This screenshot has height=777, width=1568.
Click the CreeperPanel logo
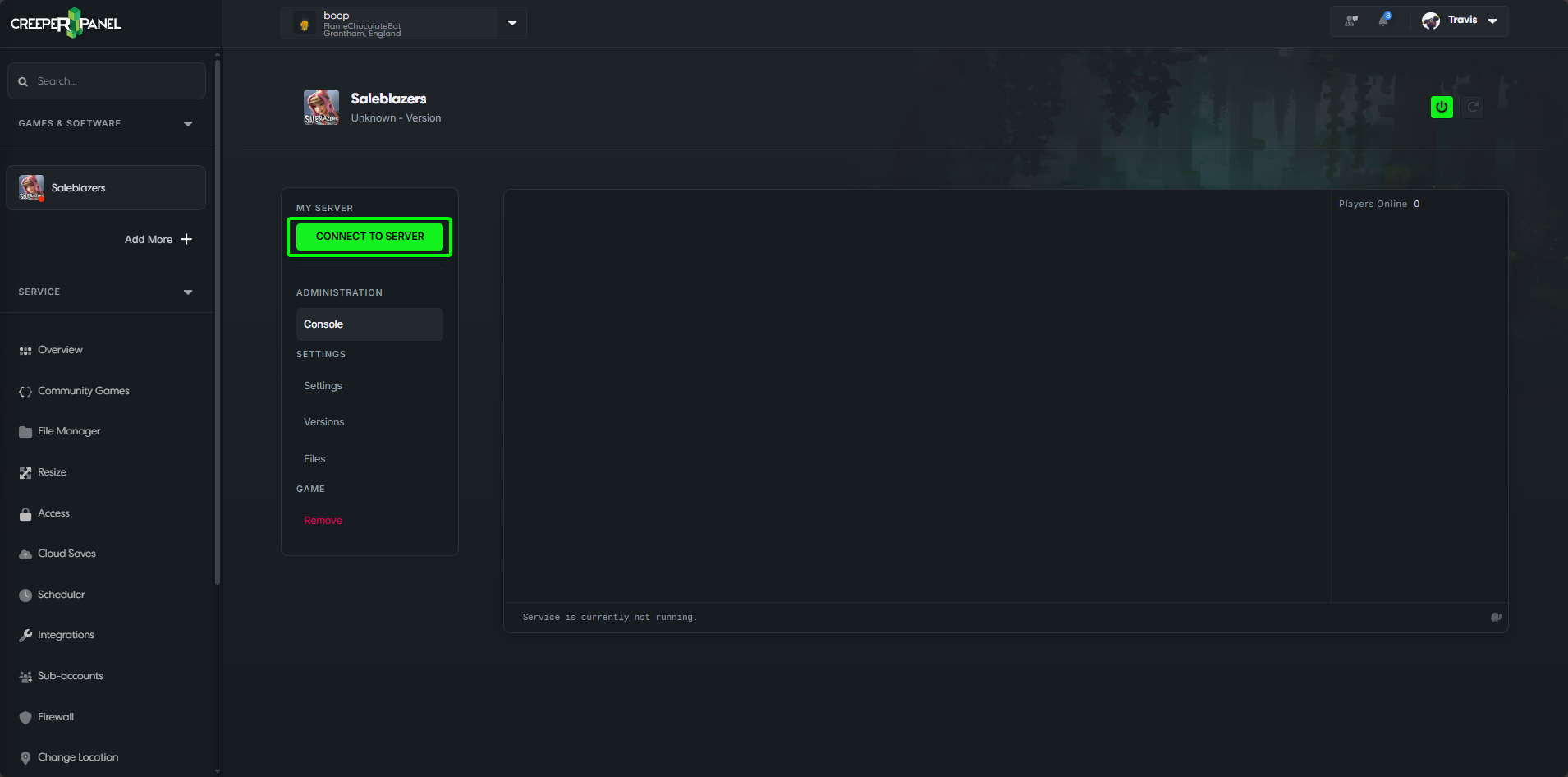pos(66,23)
